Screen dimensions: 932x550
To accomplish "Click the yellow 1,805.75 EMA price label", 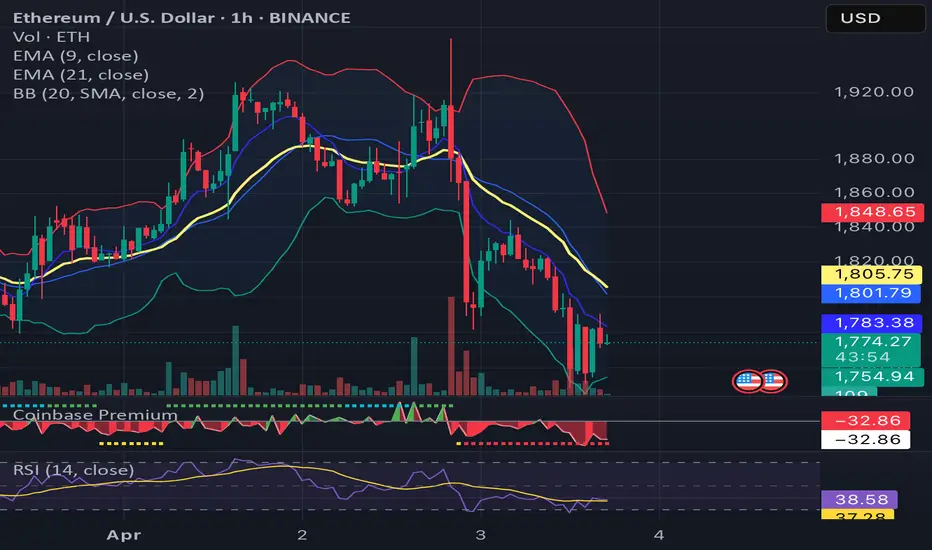I will [871, 274].
